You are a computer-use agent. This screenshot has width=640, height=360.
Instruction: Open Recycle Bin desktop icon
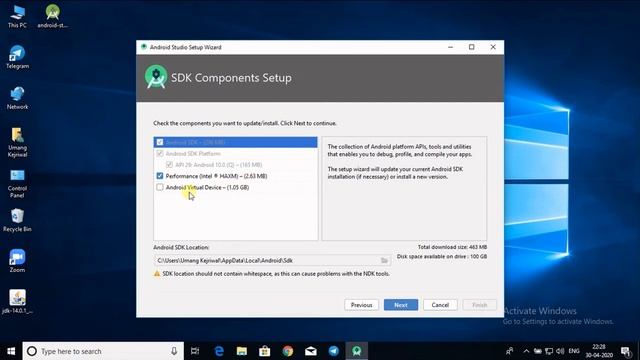(17, 220)
